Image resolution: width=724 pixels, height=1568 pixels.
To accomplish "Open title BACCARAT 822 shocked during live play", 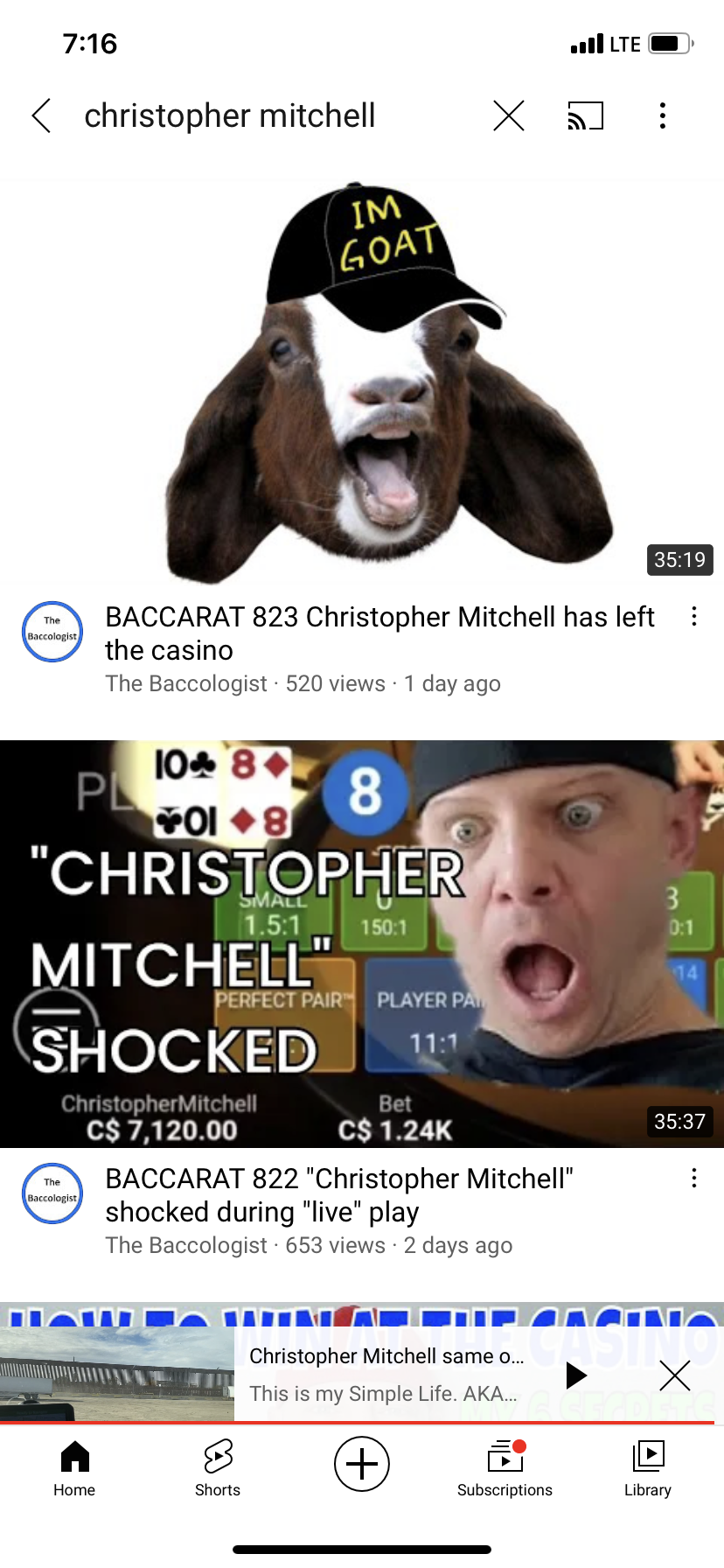I will coord(339,1195).
